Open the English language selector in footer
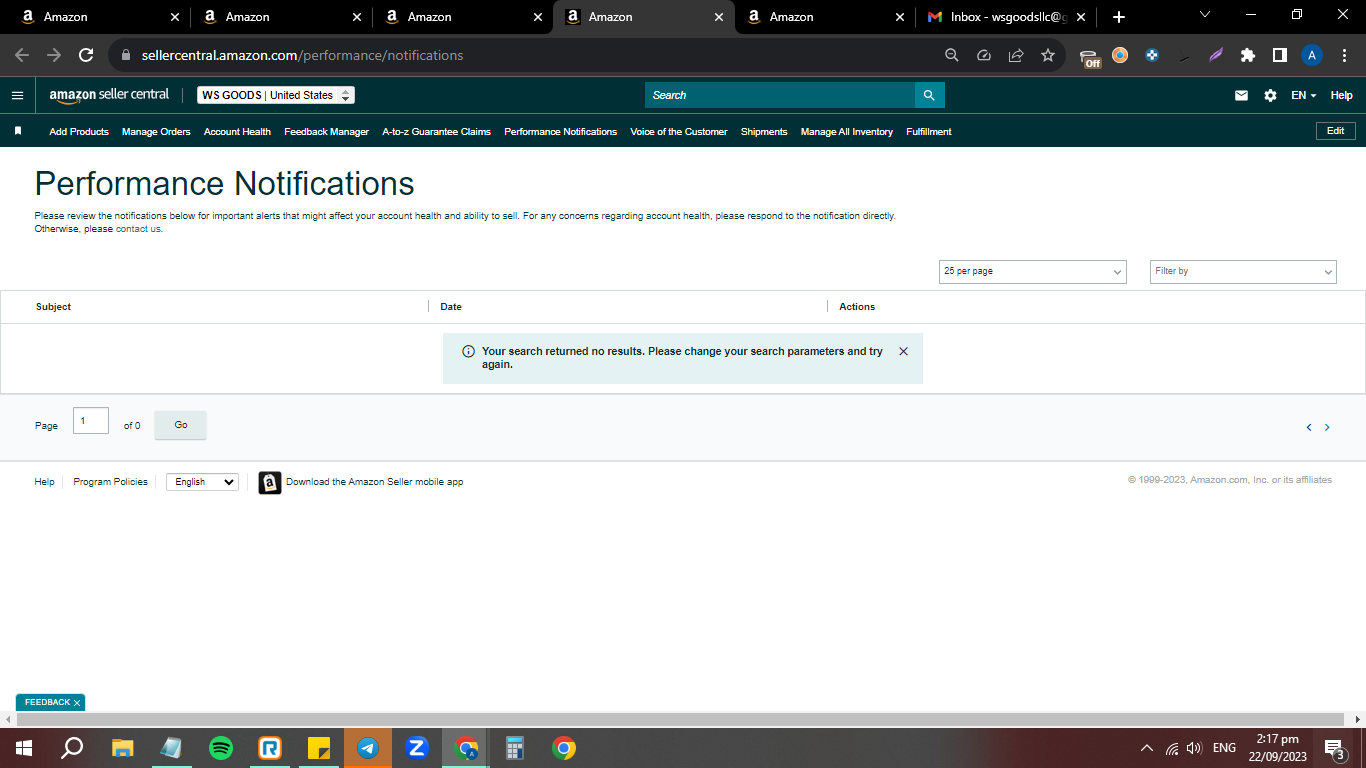The image size is (1366, 768). tap(202, 482)
